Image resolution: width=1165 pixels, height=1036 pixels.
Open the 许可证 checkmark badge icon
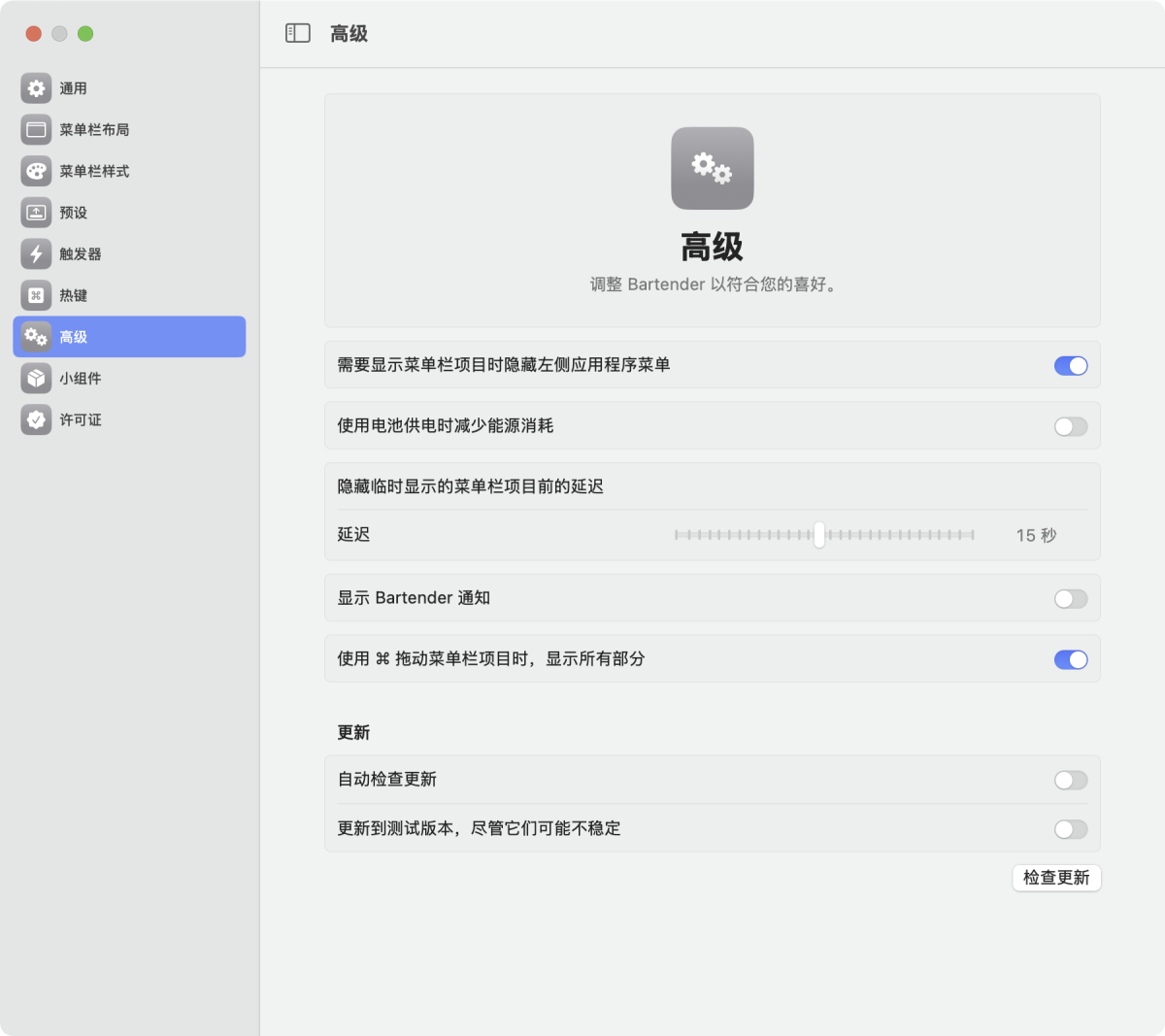[36, 419]
